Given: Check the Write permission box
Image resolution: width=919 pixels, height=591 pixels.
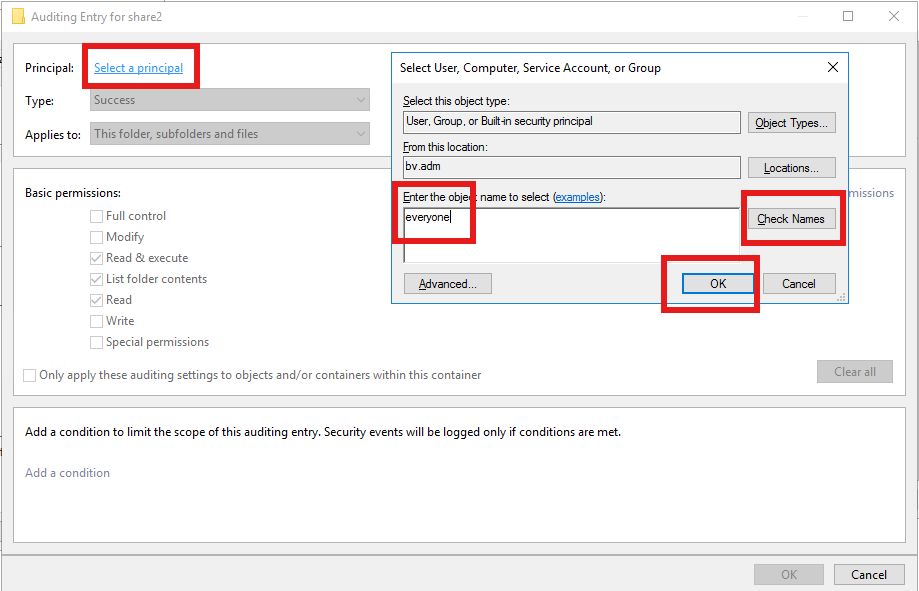Looking at the screenshot, I should point(97,321).
